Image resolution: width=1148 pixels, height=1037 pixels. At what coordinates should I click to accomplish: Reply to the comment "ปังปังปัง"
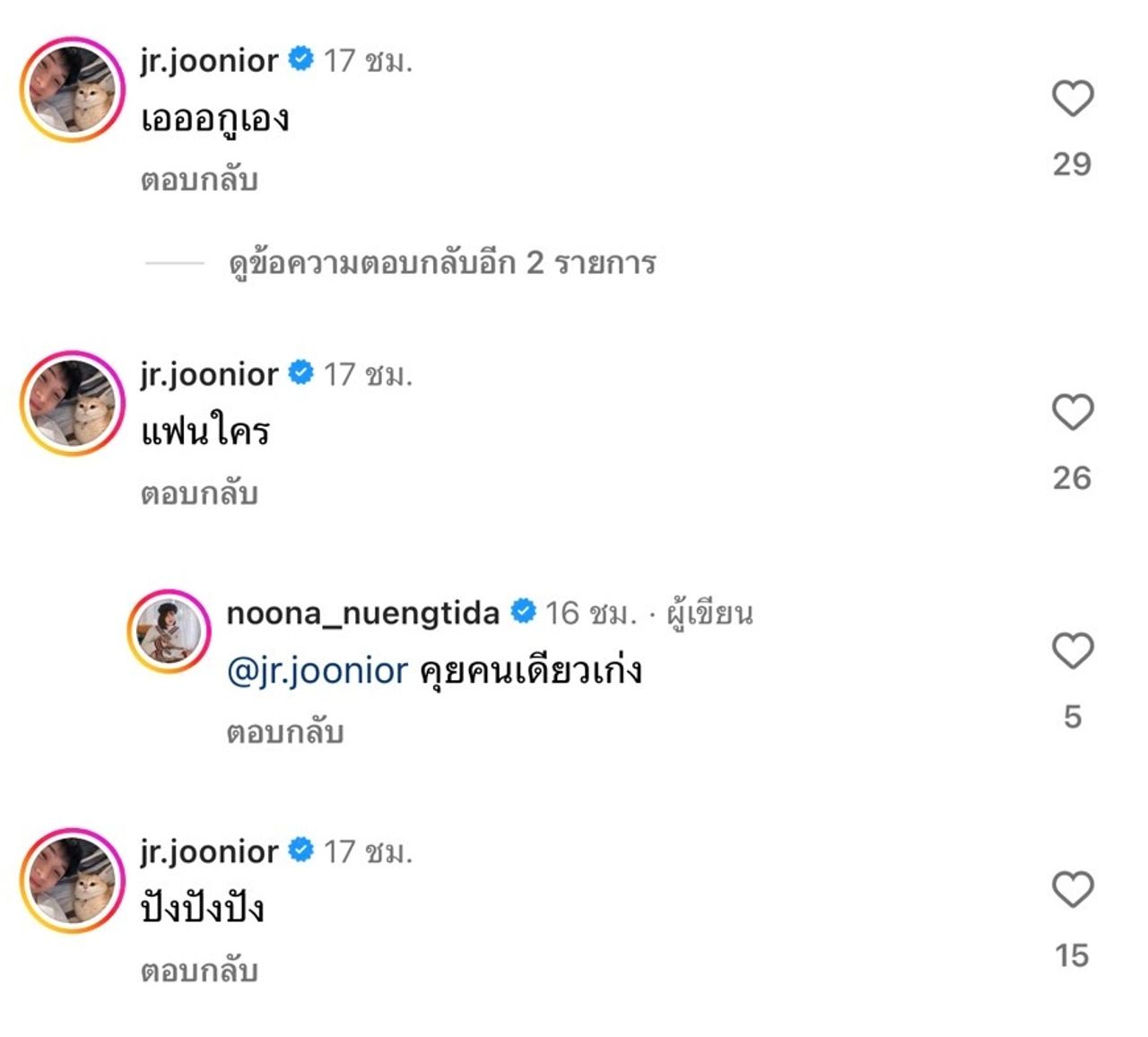coord(199,972)
